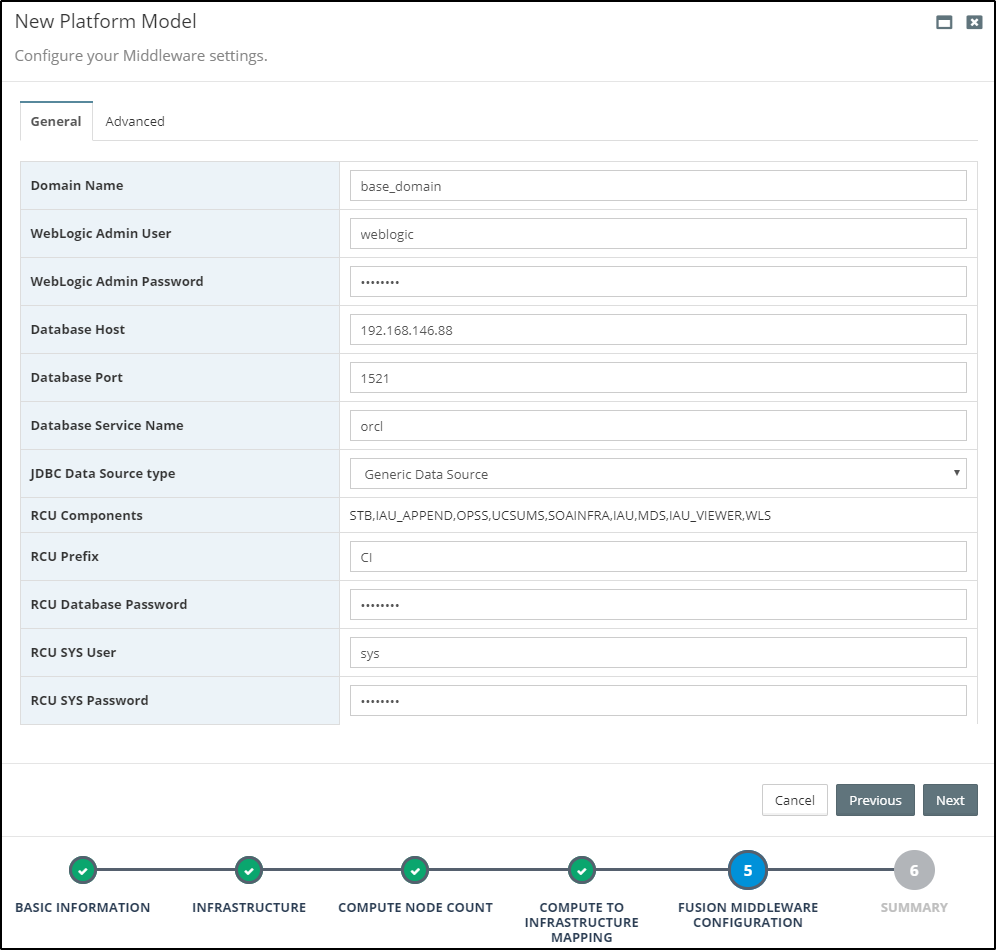The height and width of the screenshot is (950, 996).
Task: Switch to the Advanced tab
Action: [135, 121]
